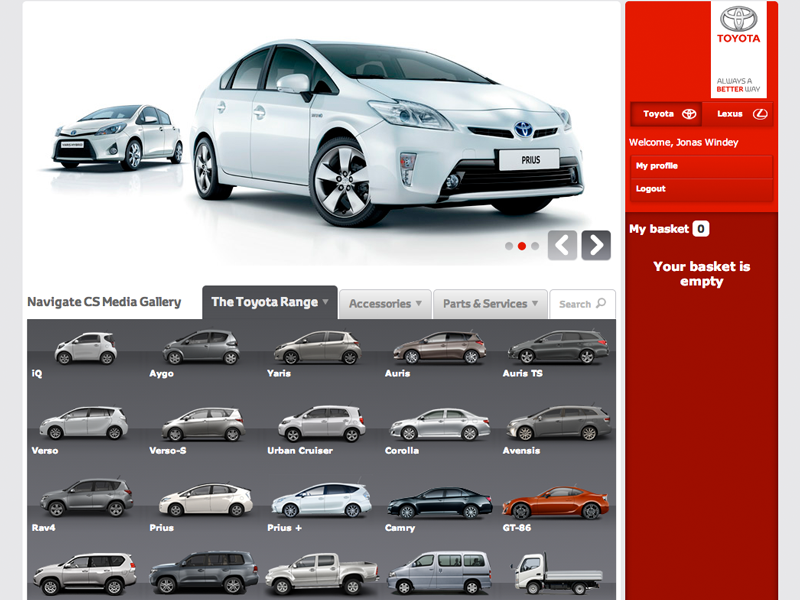Expand The Toyota Range dropdown tab

click(x=269, y=302)
